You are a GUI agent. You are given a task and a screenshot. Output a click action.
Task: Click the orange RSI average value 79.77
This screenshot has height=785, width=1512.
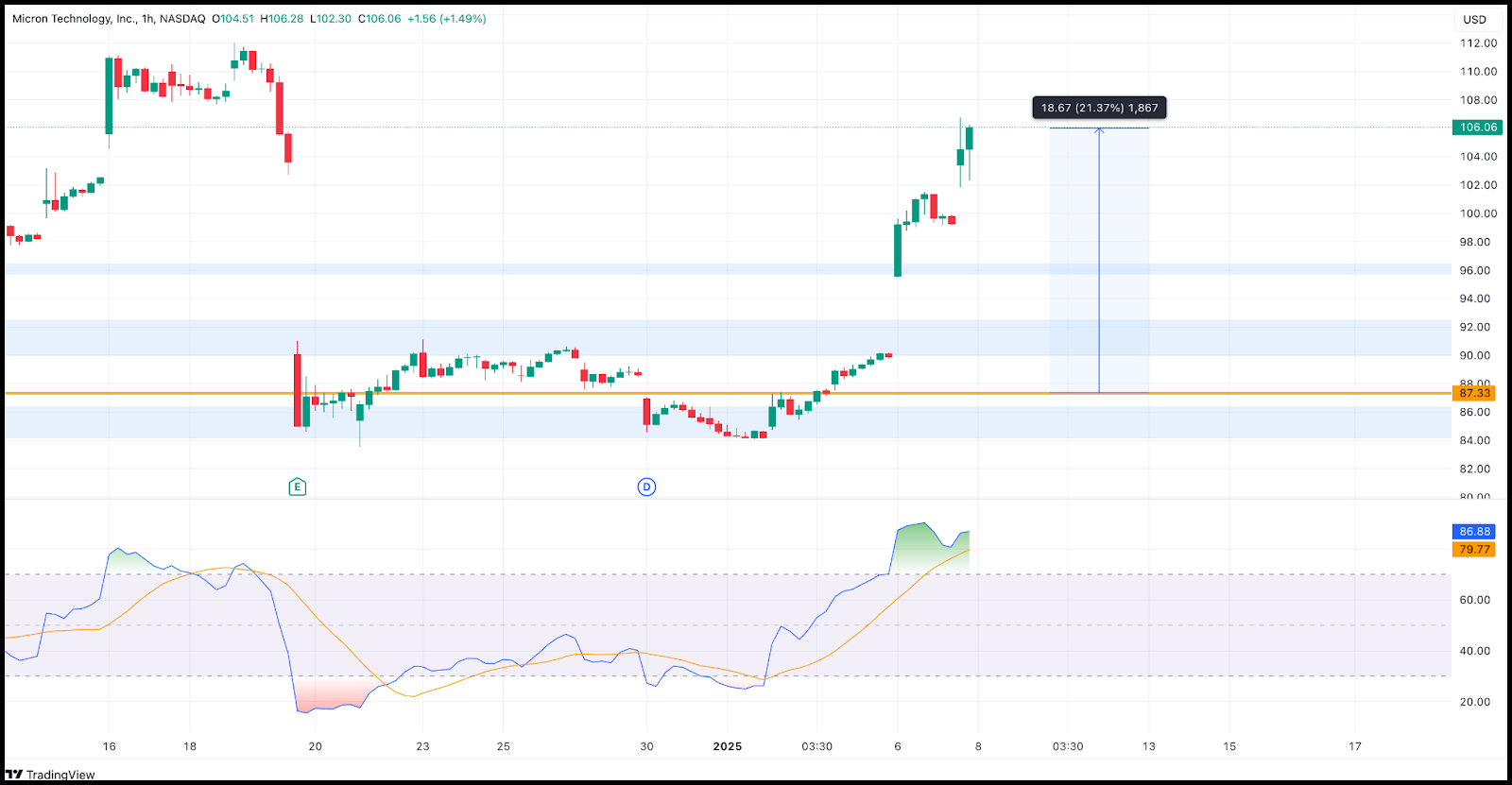pos(1474,549)
